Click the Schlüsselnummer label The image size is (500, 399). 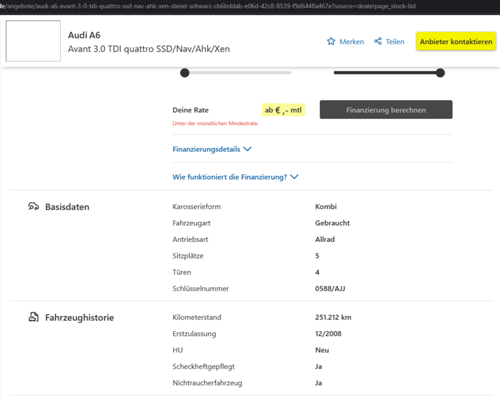pyautogui.click(x=201, y=288)
